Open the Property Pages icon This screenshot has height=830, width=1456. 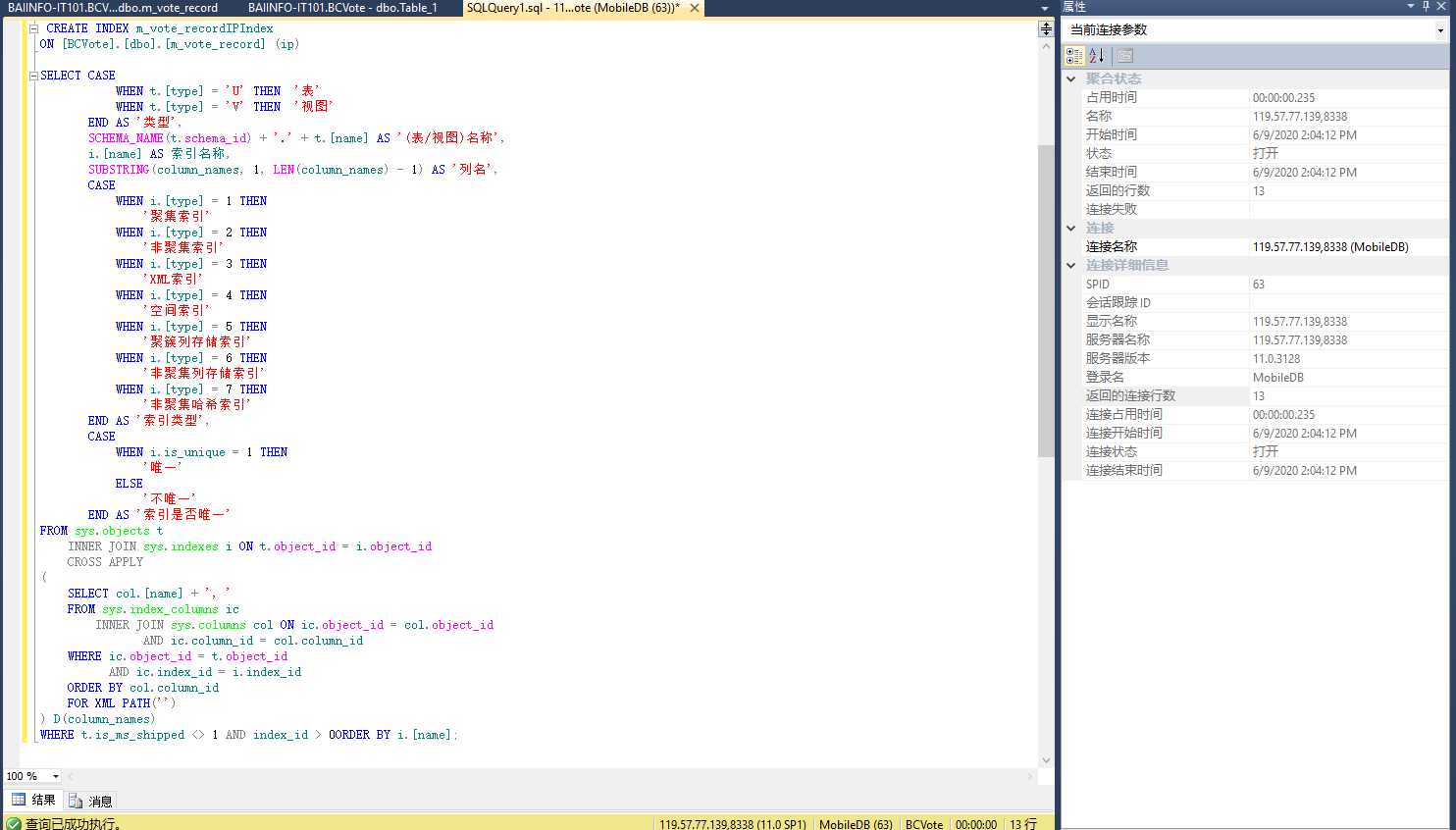[x=1124, y=56]
